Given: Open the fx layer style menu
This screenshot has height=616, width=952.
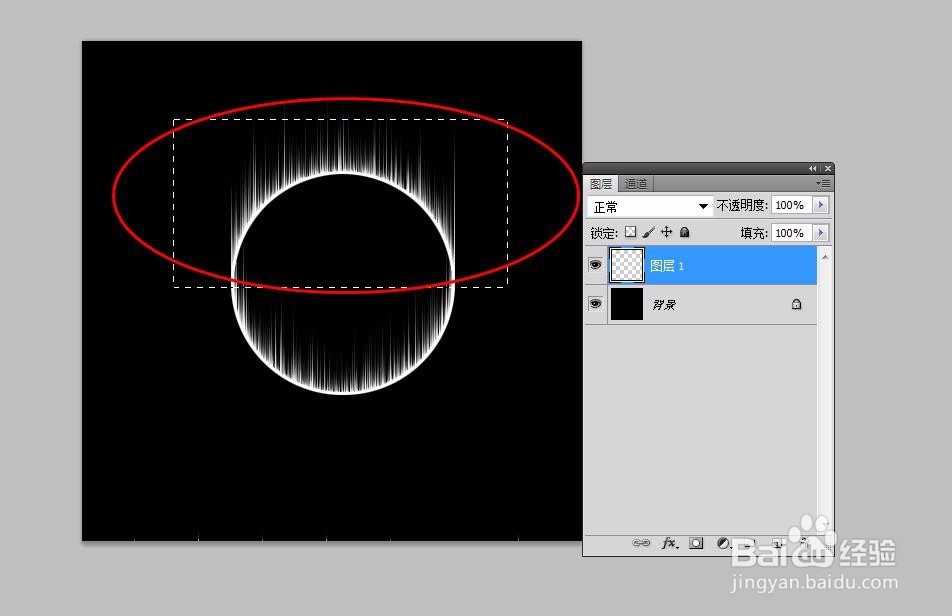Looking at the screenshot, I should (x=670, y=543).
